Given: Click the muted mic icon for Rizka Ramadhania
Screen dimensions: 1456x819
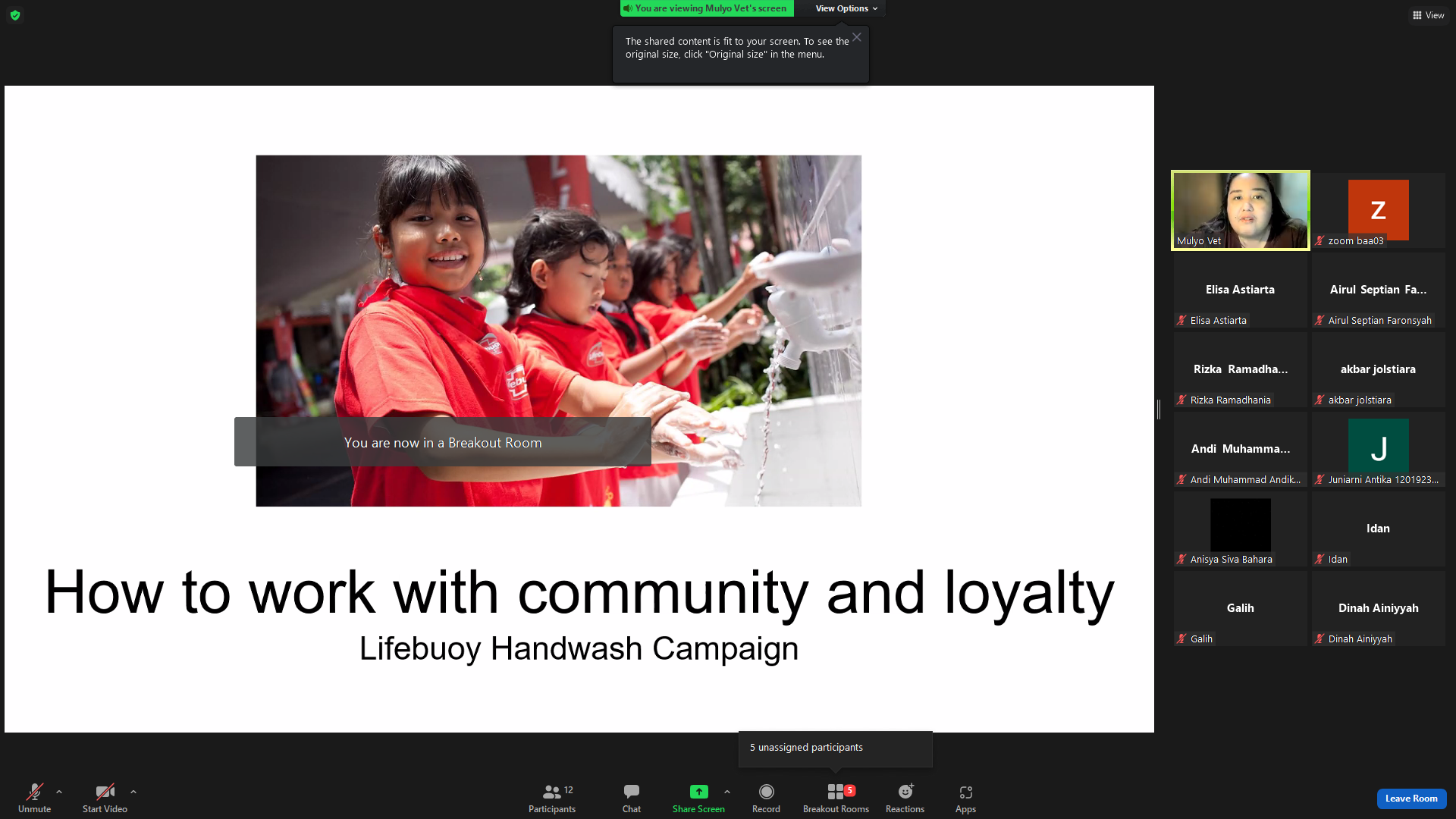Looking at the screenshot, I should (1181, 400).
